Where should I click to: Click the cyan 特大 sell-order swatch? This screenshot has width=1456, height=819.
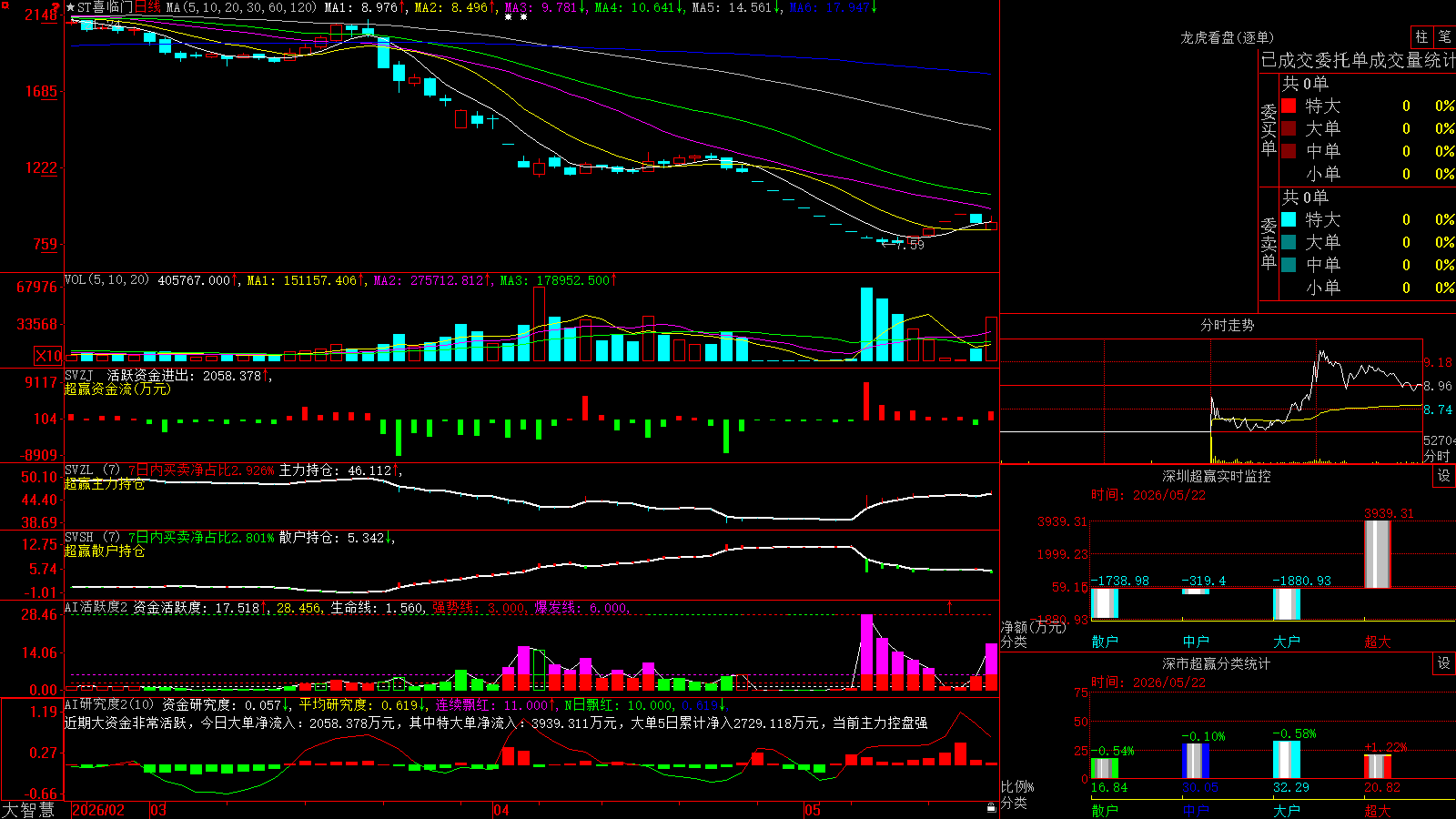pyautogui.click(x=1289, y=219)
